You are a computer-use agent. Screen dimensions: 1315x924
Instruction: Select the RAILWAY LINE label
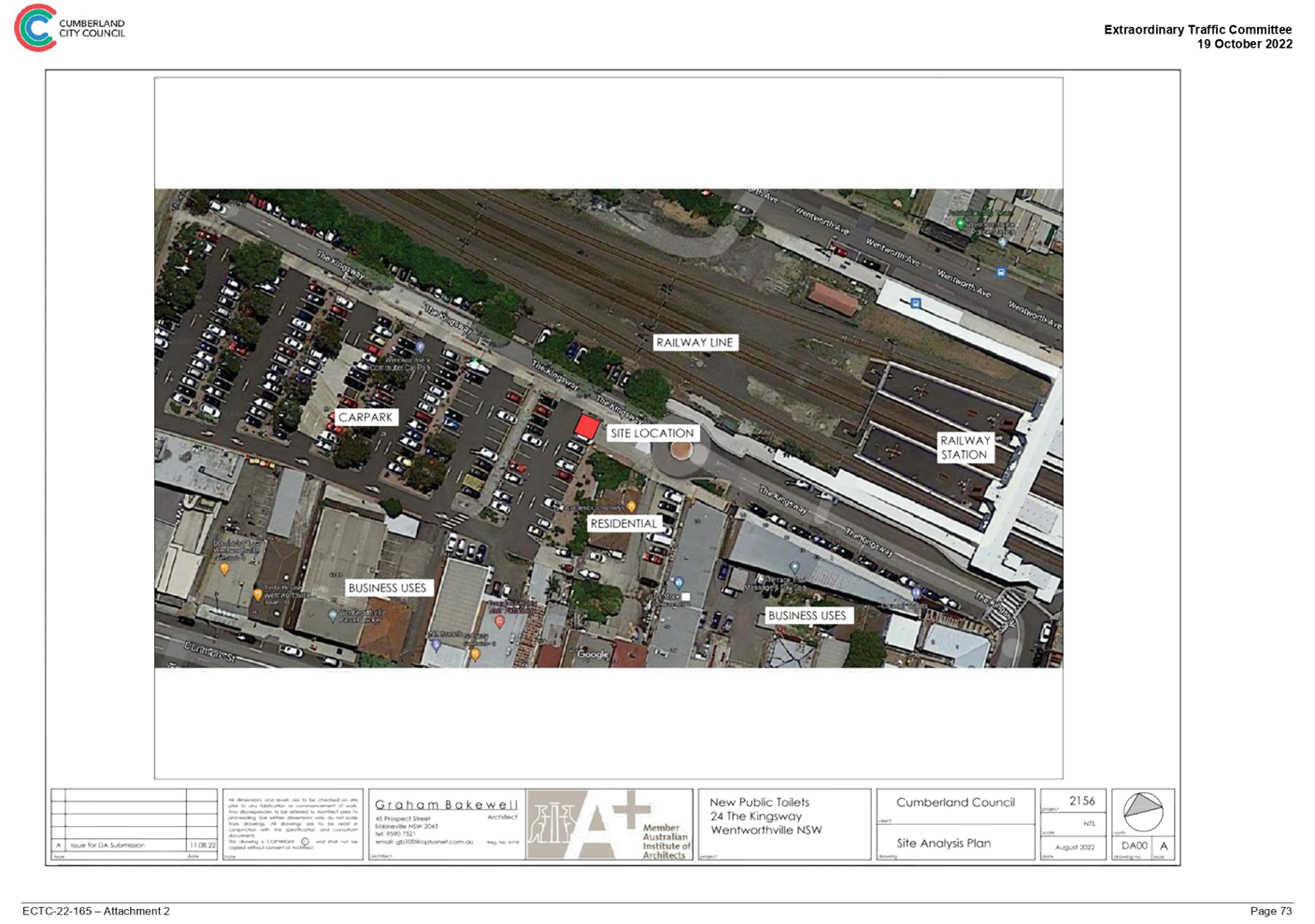[x=695, y=343]
